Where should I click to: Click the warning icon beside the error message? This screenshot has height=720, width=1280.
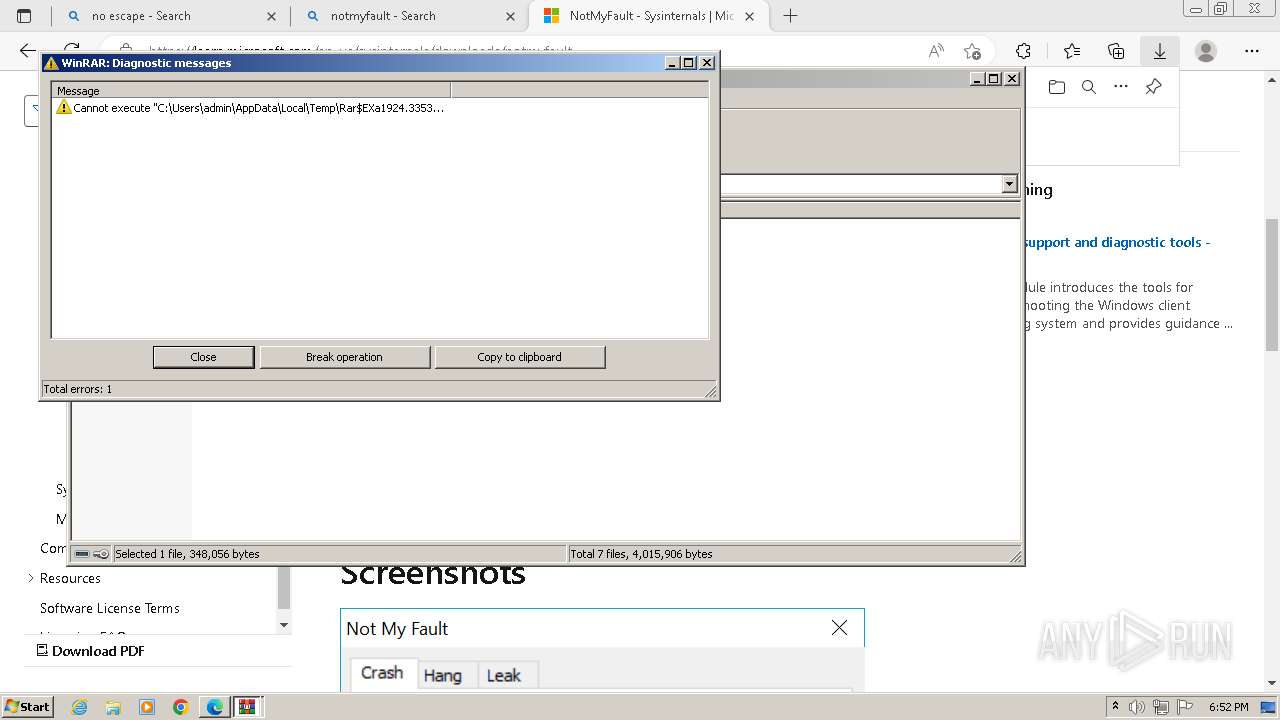point(63,108)
